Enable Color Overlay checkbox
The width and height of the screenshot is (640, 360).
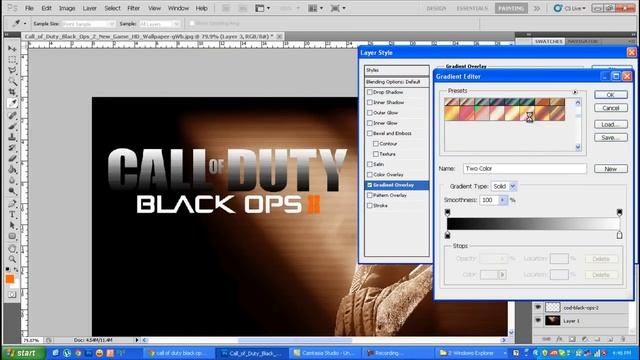(x=370, y=175)
